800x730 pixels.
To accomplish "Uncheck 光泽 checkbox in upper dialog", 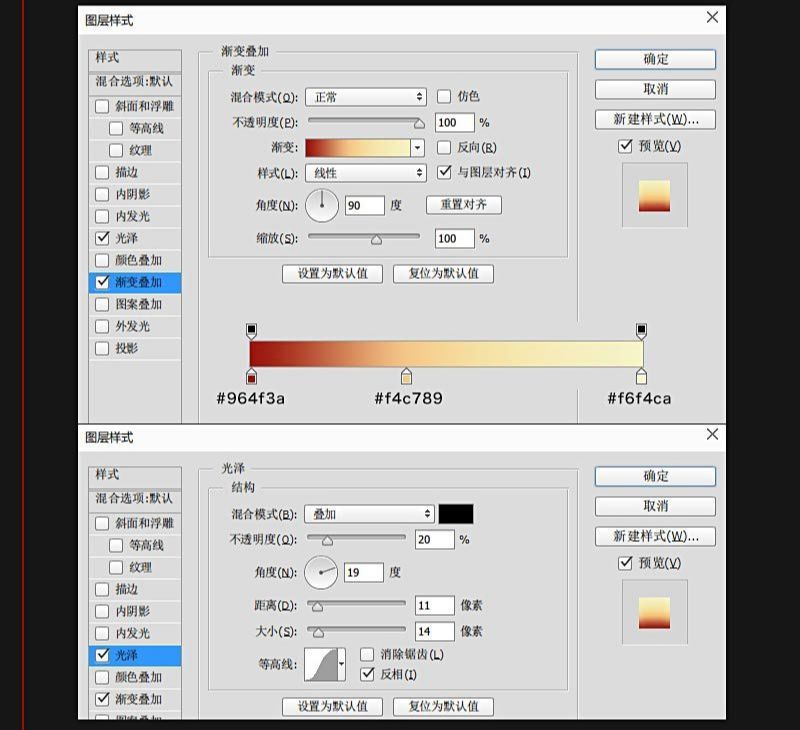I will point(102,238).
